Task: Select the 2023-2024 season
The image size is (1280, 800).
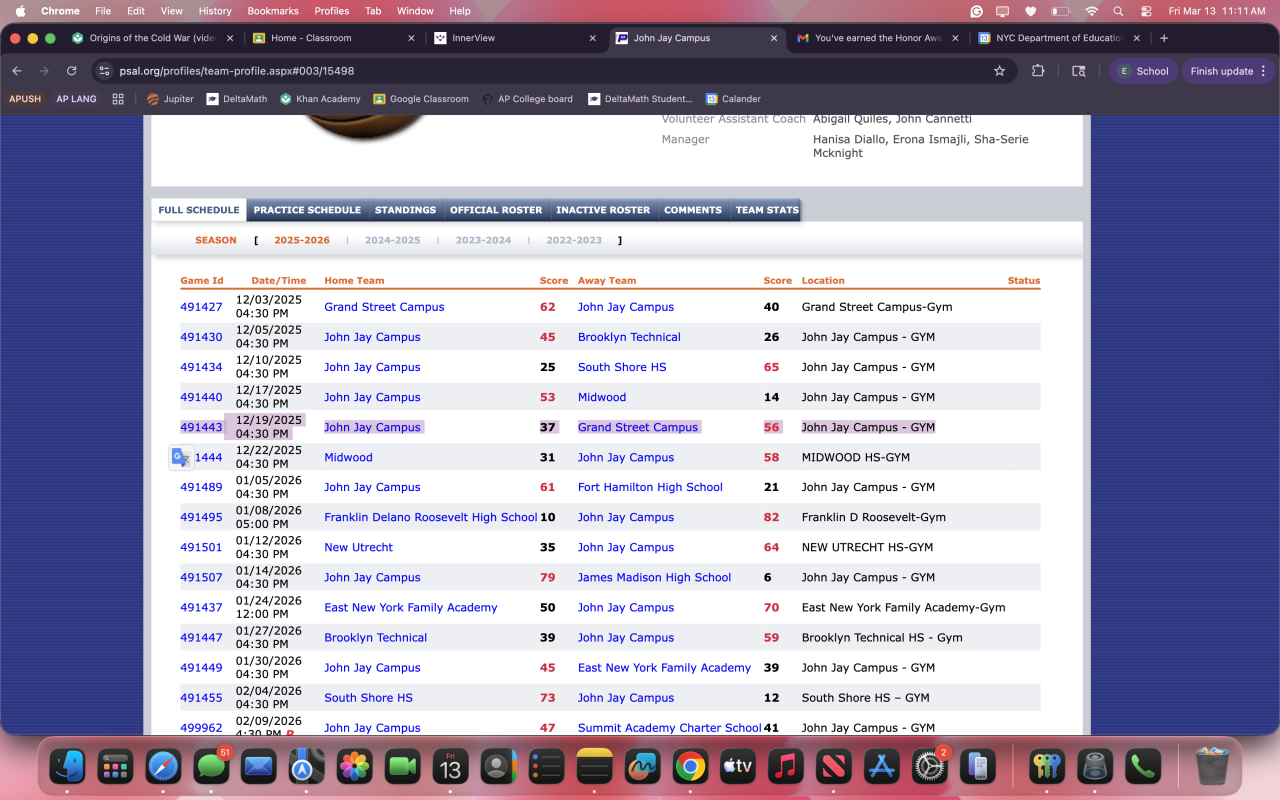Action: (483, 240)
